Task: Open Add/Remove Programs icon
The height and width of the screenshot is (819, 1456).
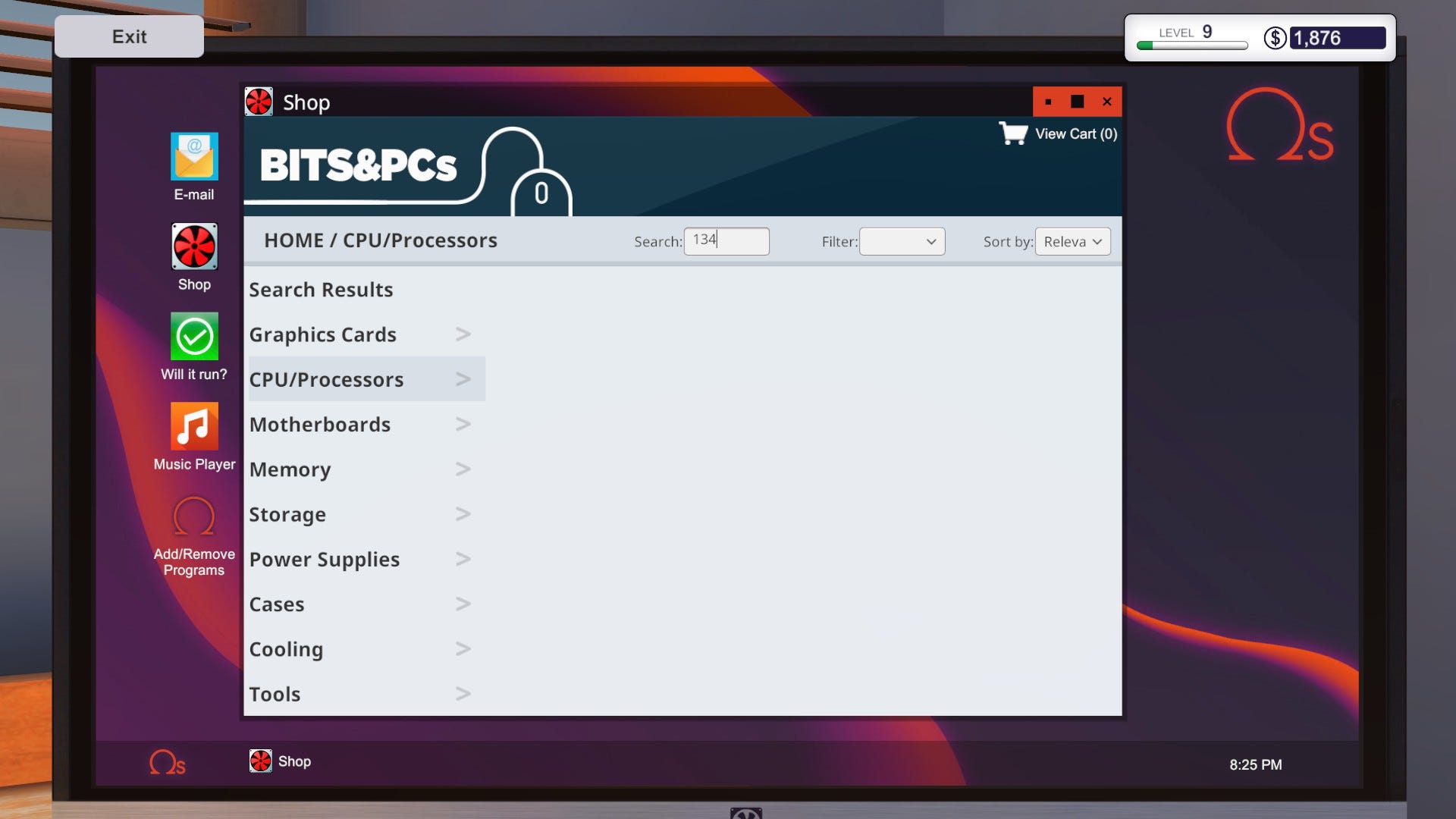Action: pyautogui.click(x=194, y=535)
